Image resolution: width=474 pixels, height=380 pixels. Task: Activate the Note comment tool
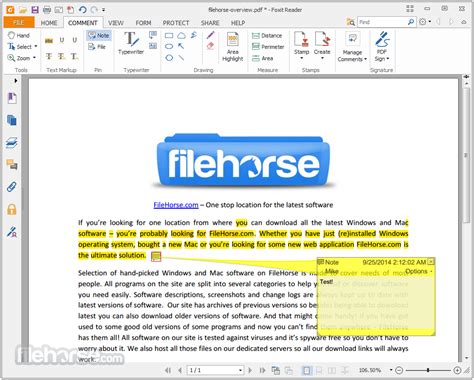(99, 35)
